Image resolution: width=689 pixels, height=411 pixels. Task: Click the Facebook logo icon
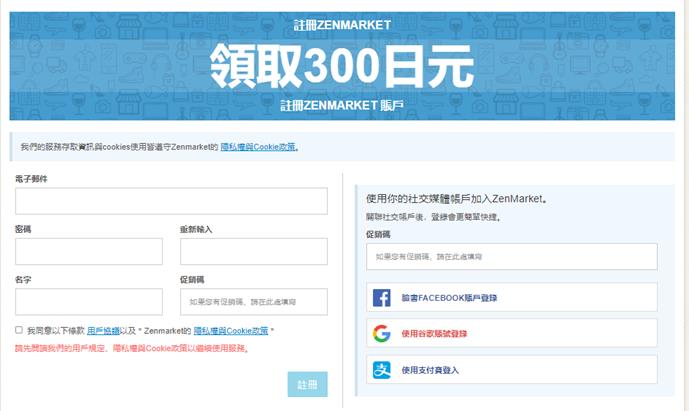click(381, 298)
